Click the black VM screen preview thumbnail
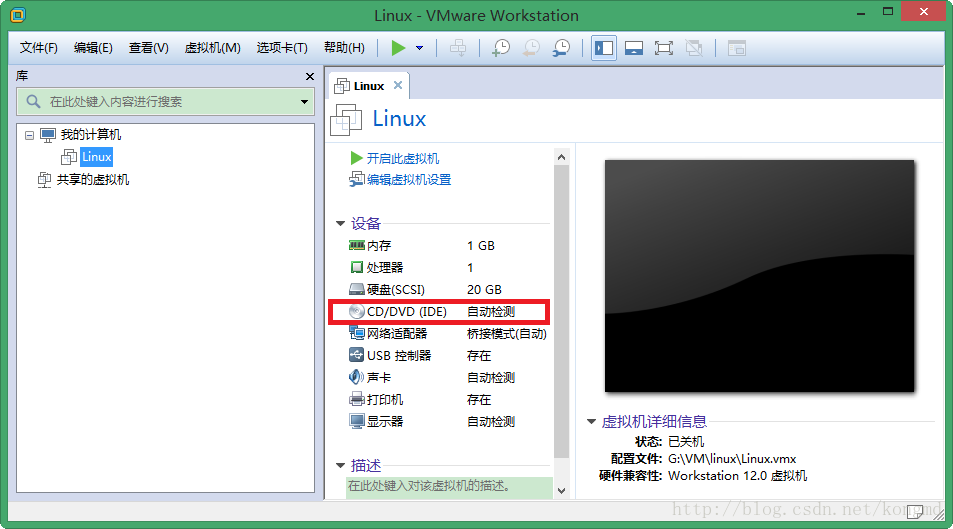This screenshot has height=529, width=953. pos(759,276)
